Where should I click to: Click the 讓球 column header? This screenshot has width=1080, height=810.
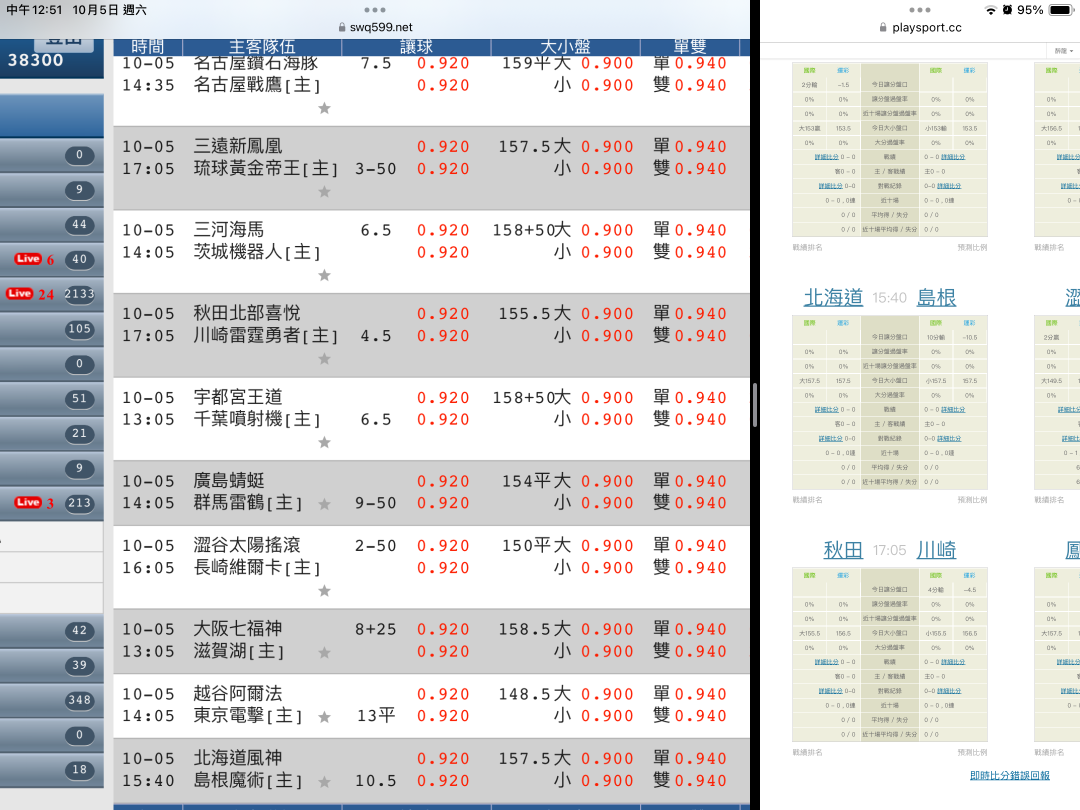(x=416, y=47)
